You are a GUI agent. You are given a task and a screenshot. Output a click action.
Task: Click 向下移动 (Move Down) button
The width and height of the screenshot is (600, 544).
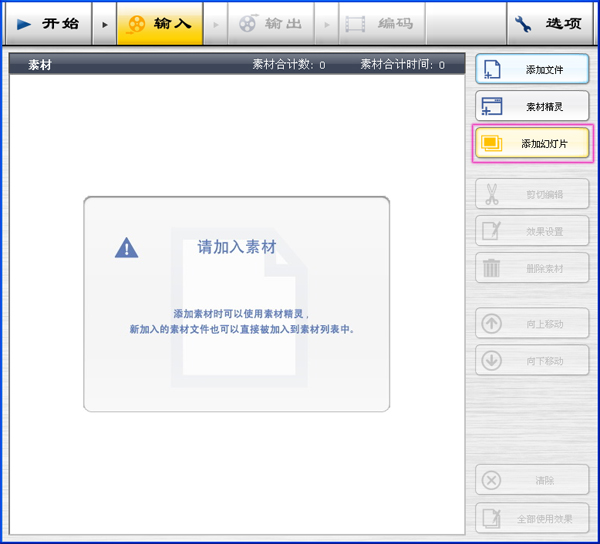tap(532, 360)
